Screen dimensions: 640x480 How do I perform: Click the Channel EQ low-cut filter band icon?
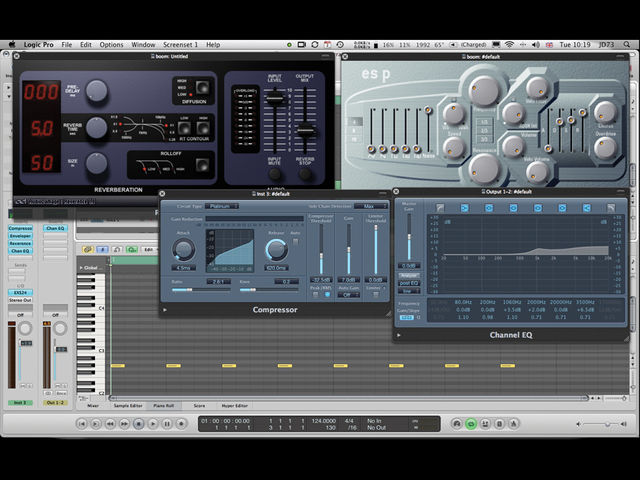[x=440, y=208]
